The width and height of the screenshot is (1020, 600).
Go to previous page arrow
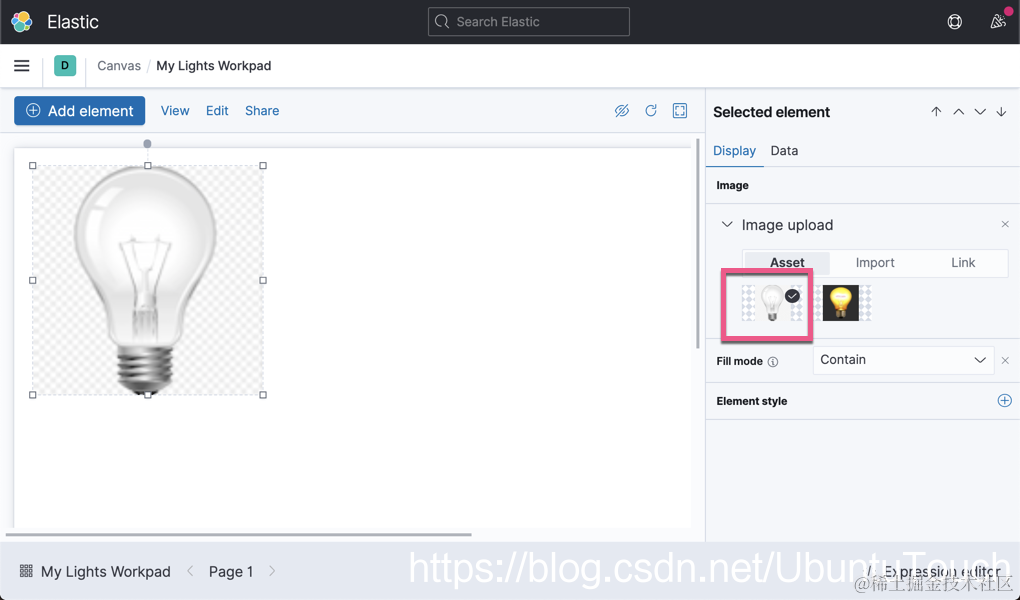(x=190, y=571)
